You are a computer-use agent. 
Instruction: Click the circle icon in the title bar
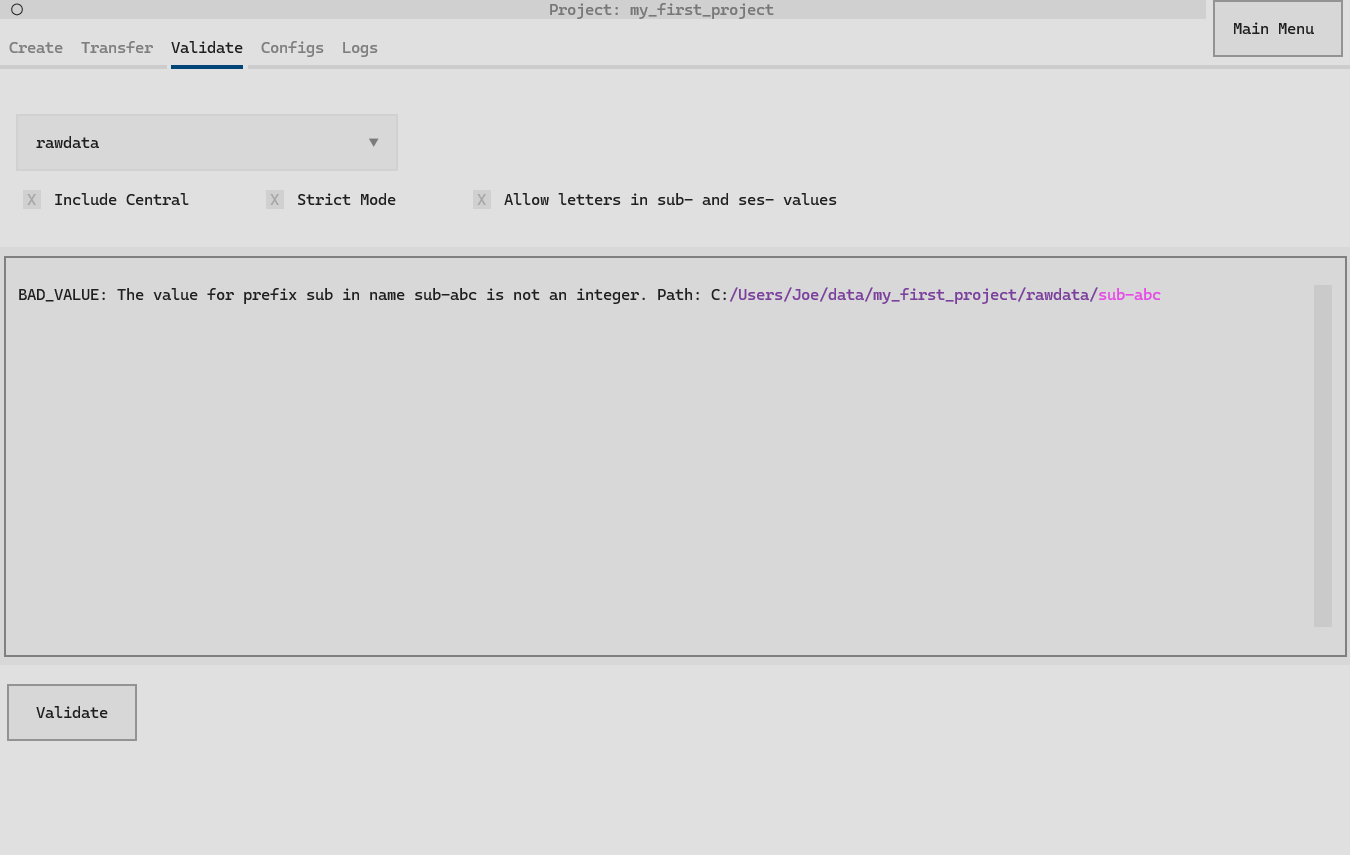coord(17,10)
